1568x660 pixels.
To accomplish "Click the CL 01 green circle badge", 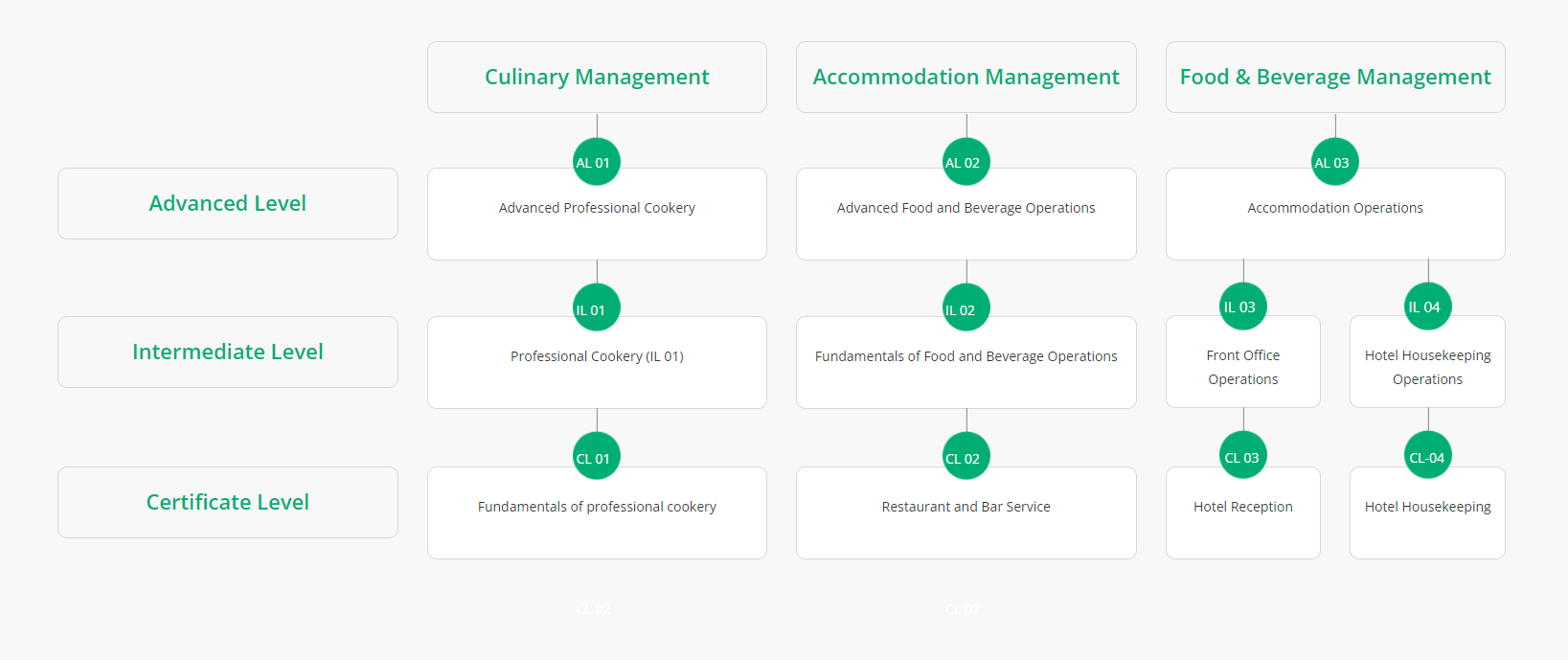I will [x=597, y=457].
